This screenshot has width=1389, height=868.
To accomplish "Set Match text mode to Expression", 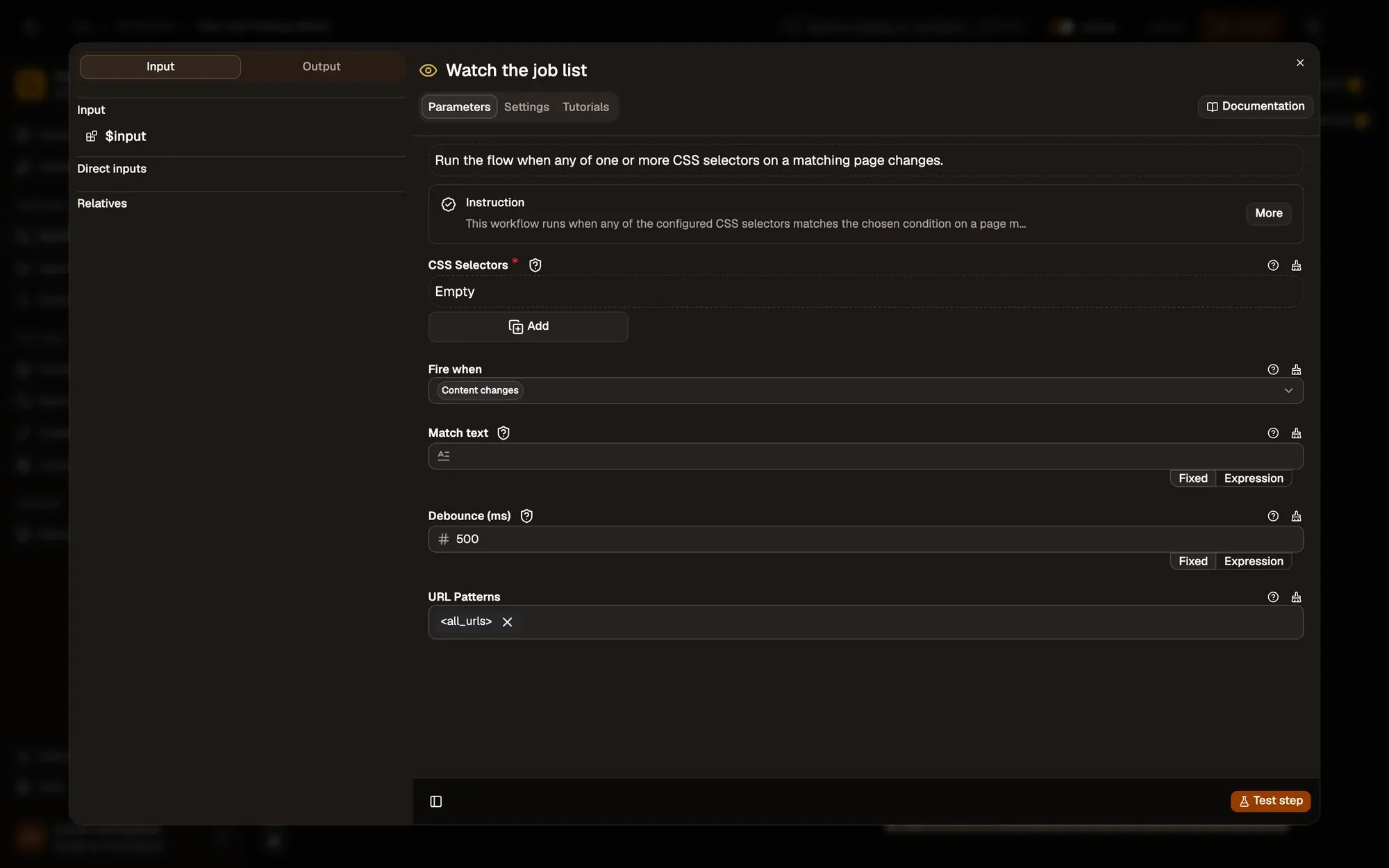I will click(x=1254, y=478).
